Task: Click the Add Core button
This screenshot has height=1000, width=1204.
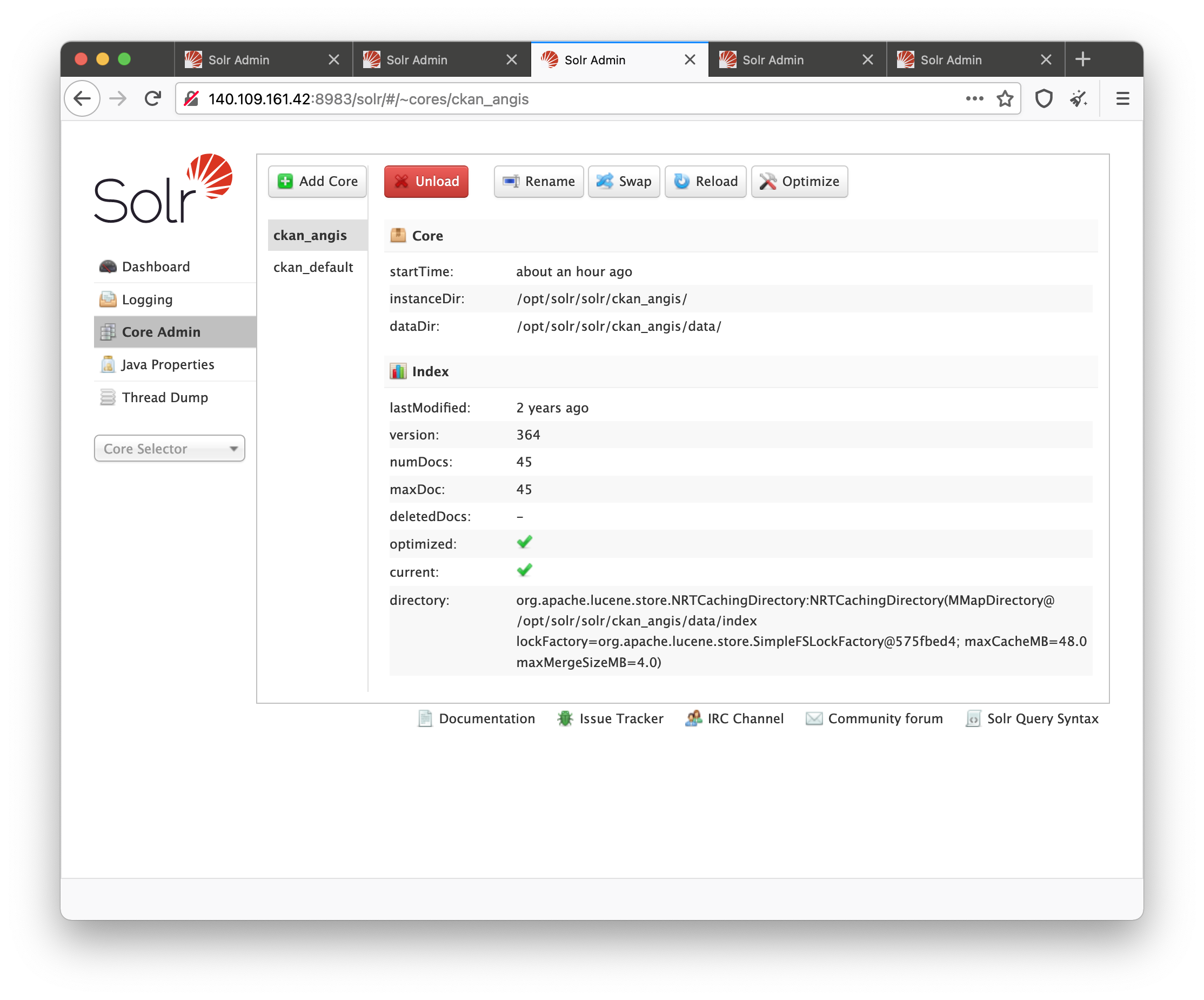Action: click(x=317, y=181)
